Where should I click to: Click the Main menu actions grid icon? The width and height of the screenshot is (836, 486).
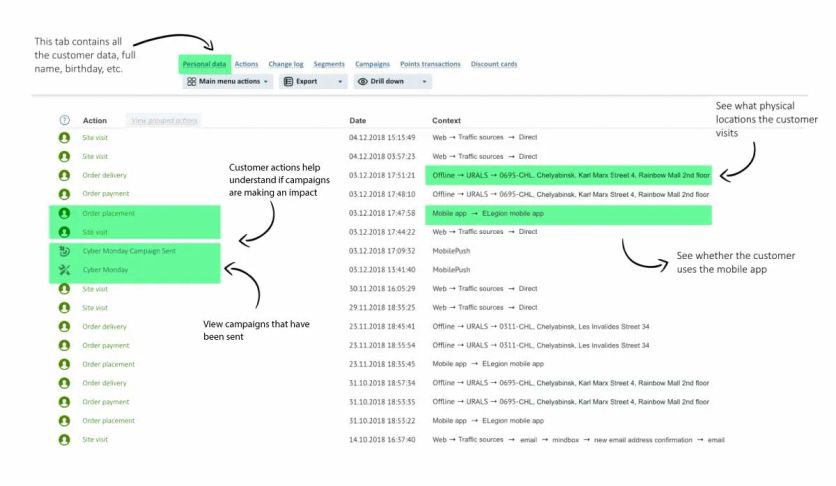(x=191, y=82)
